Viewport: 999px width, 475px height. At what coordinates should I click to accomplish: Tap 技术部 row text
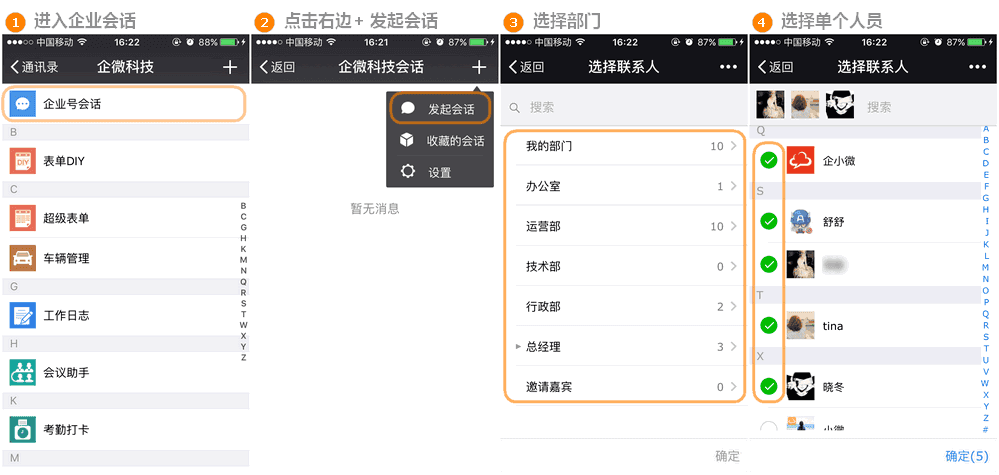[543, 267]
